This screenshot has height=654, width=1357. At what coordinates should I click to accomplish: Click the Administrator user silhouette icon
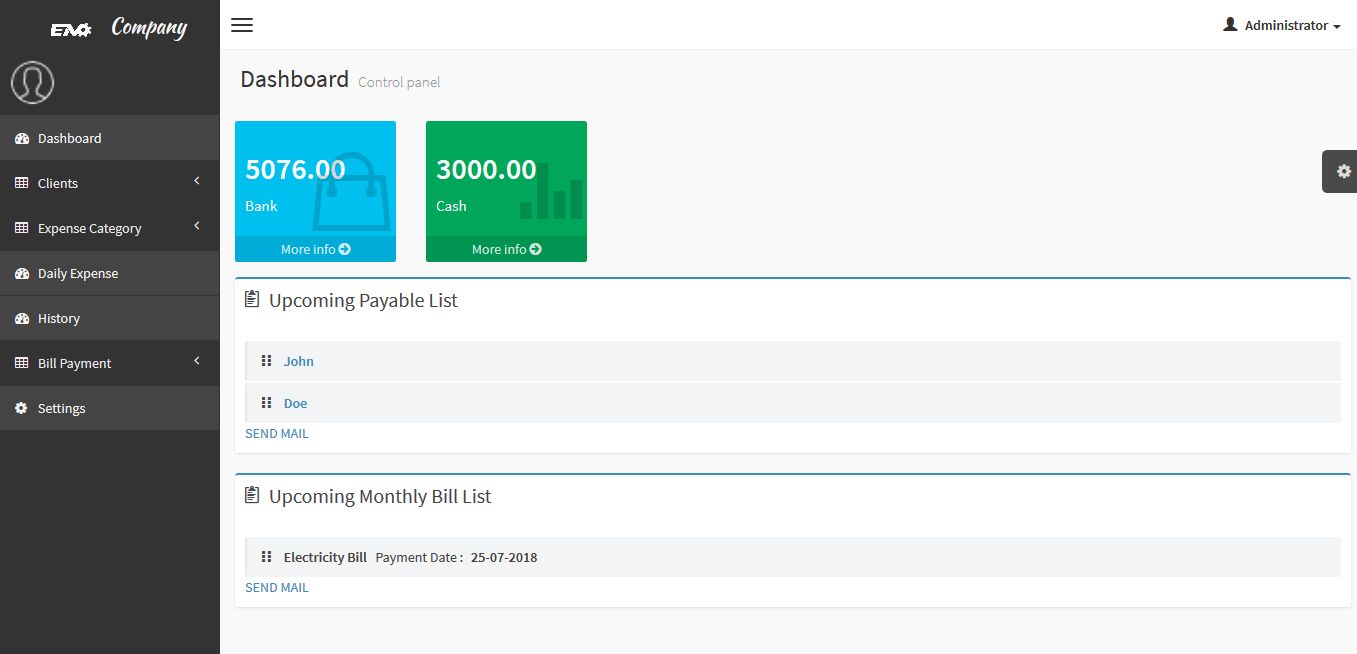[1230, 24]
